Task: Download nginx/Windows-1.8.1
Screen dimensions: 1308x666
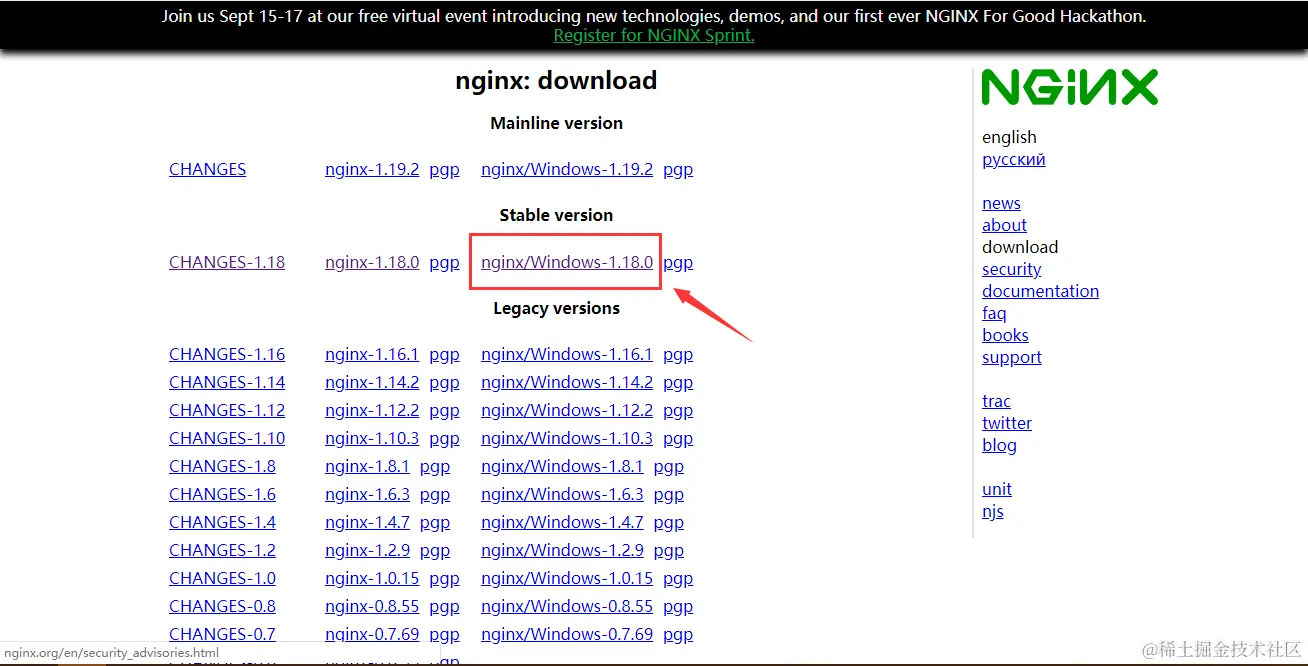Action: (562, 466)
